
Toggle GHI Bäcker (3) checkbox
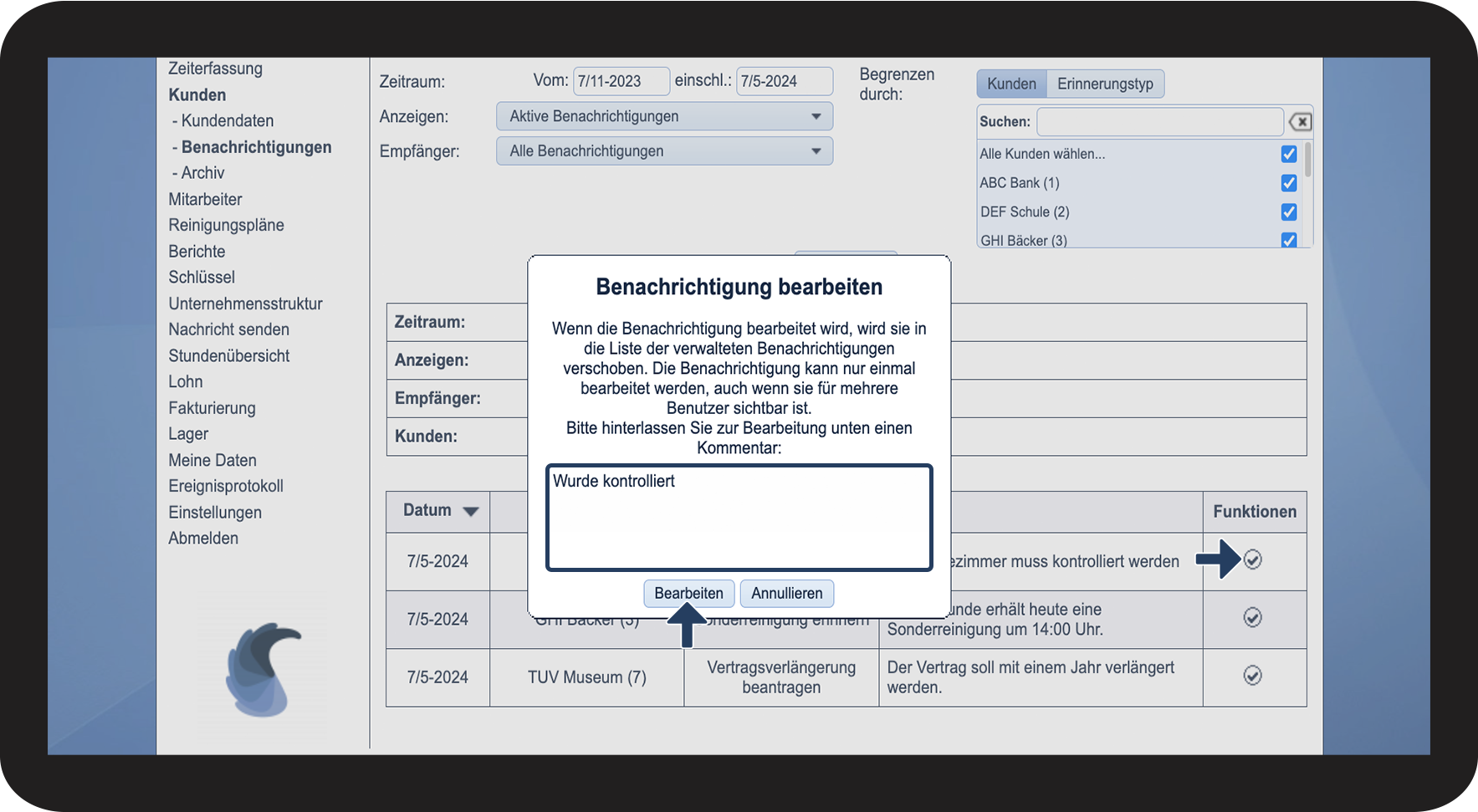pyautogui.click(x=1288, y=240)
